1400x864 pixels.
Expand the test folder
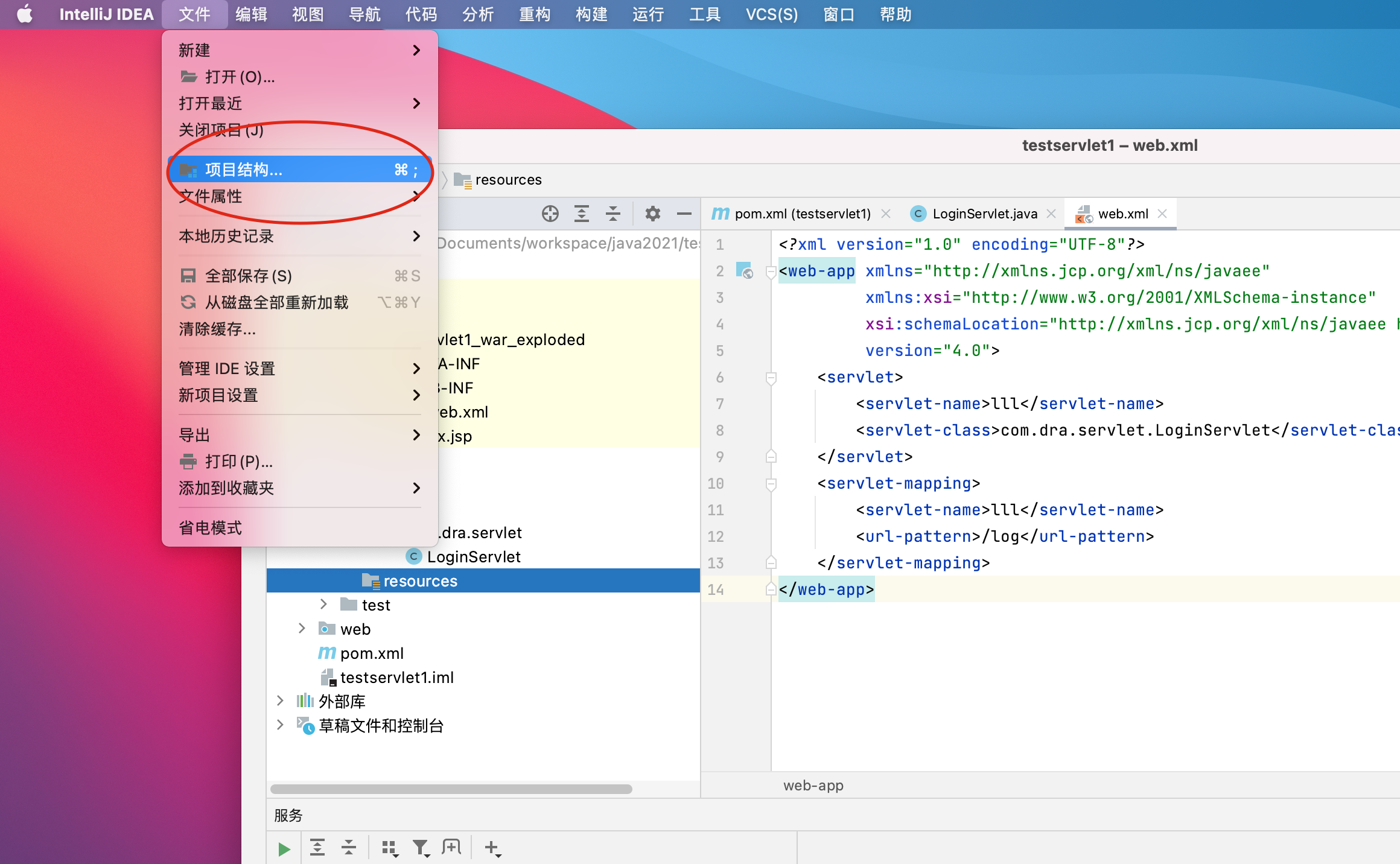[324, 604]
